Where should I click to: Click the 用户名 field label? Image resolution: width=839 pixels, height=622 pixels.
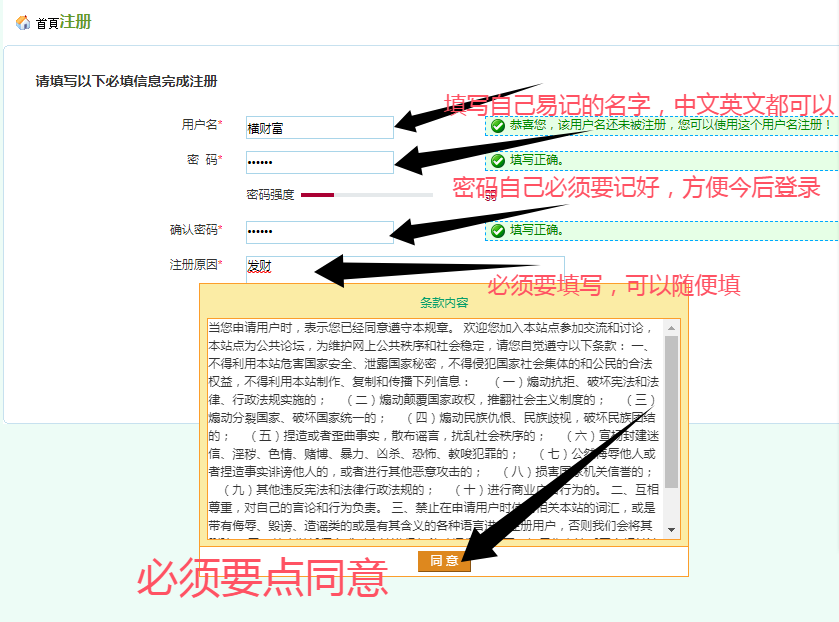click(x=199, y=125)
